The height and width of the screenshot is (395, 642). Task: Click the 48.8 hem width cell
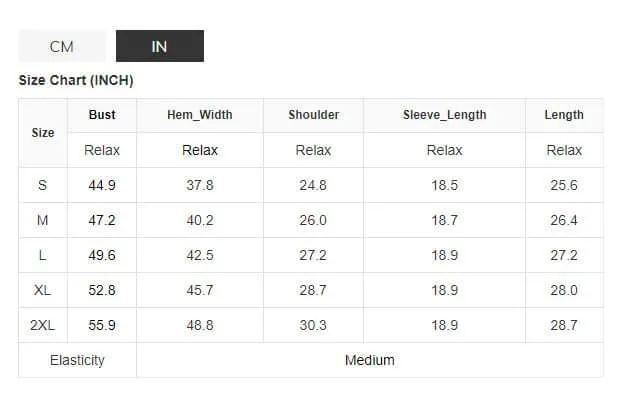point(200,325)
